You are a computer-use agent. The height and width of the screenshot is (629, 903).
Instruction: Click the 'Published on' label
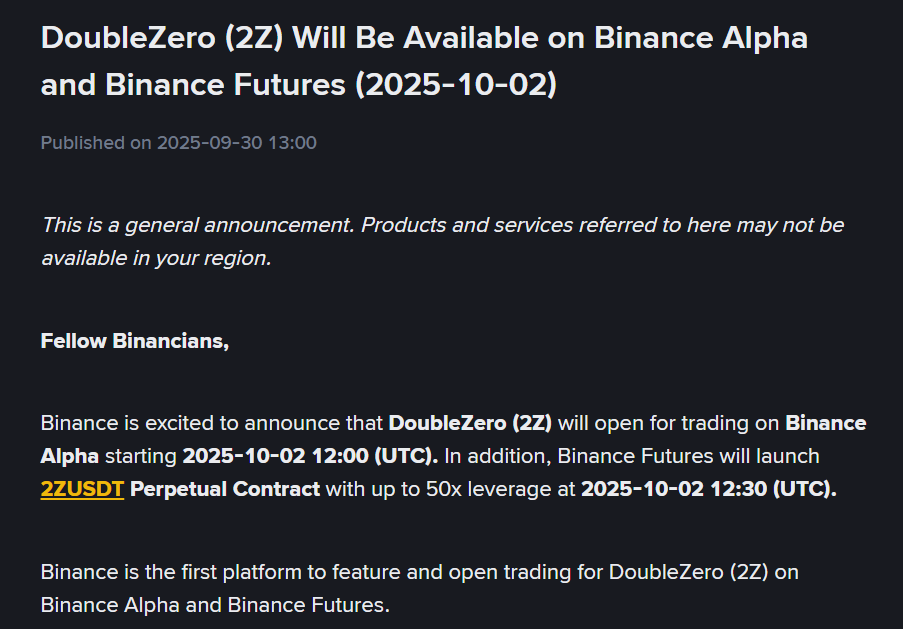pyautogui.click(x=96, y=143)
